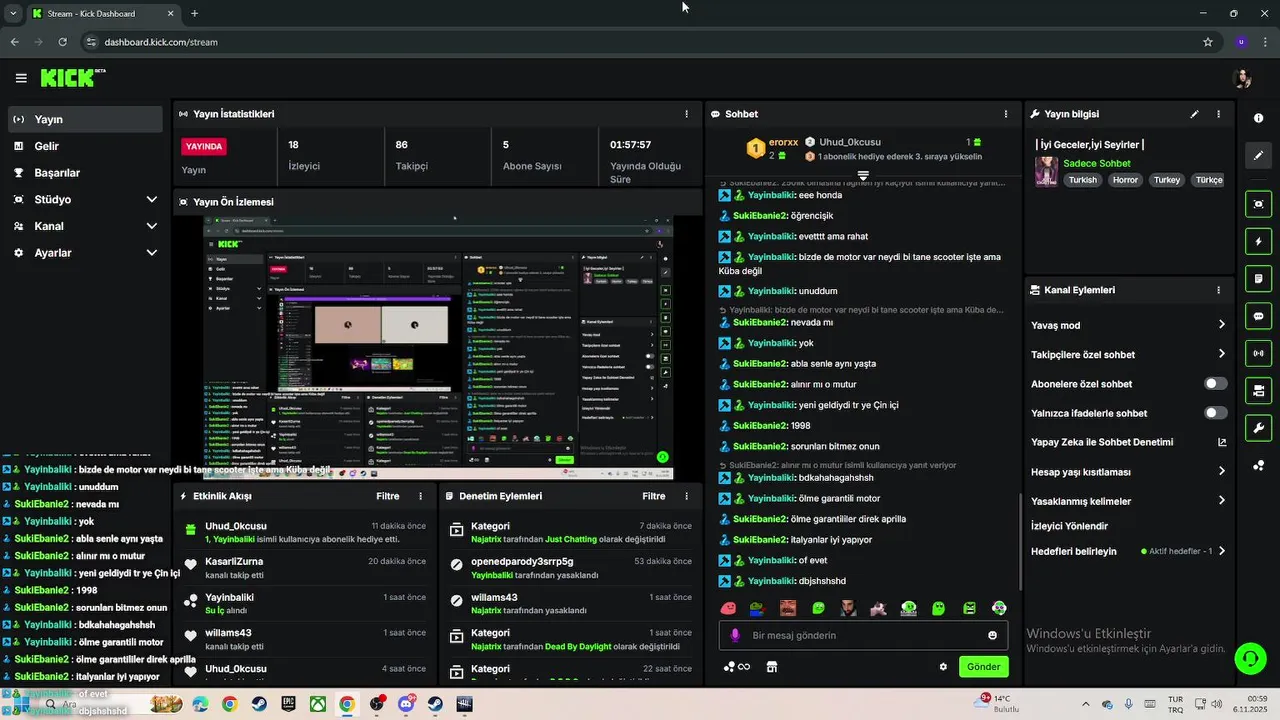Select Başarılar in the left sidebar
This screenshot has width=1280, height=720.
pyautogui.click(x=84, y=172)
